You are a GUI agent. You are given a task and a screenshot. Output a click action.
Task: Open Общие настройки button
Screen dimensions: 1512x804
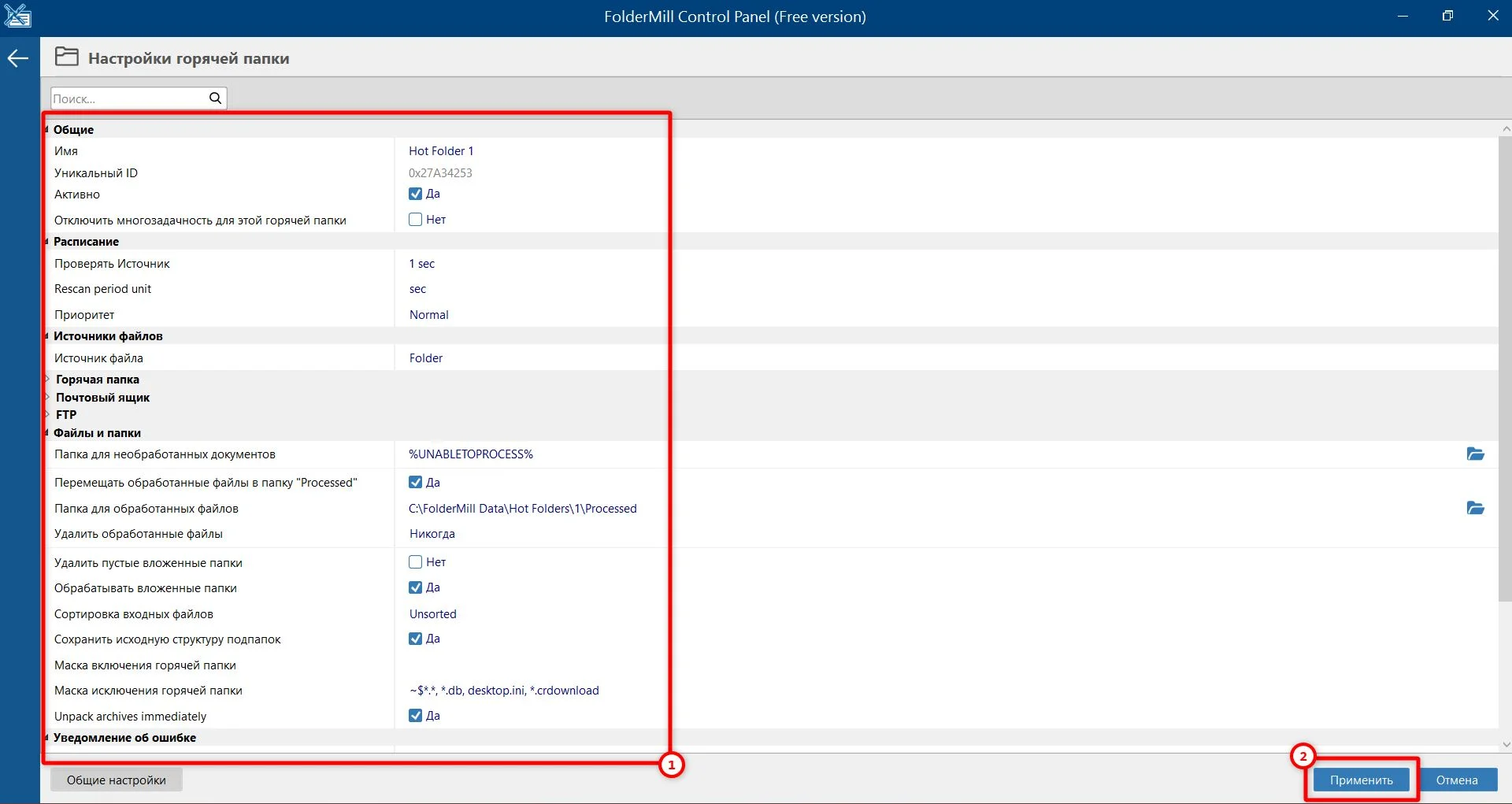pyautogui.click(x=117, y=780)
